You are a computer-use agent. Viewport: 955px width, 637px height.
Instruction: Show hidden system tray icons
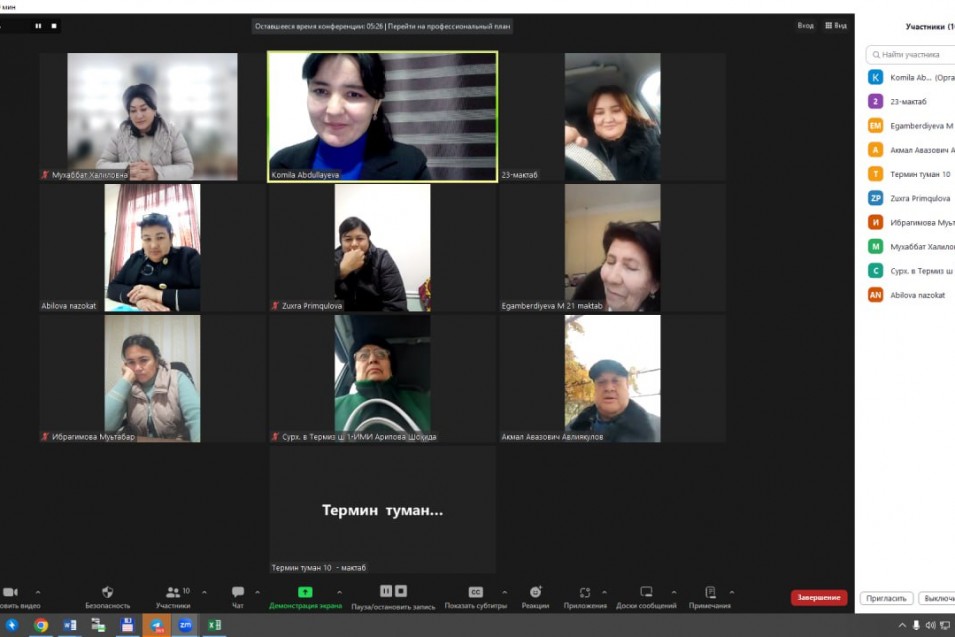[902, 625]
